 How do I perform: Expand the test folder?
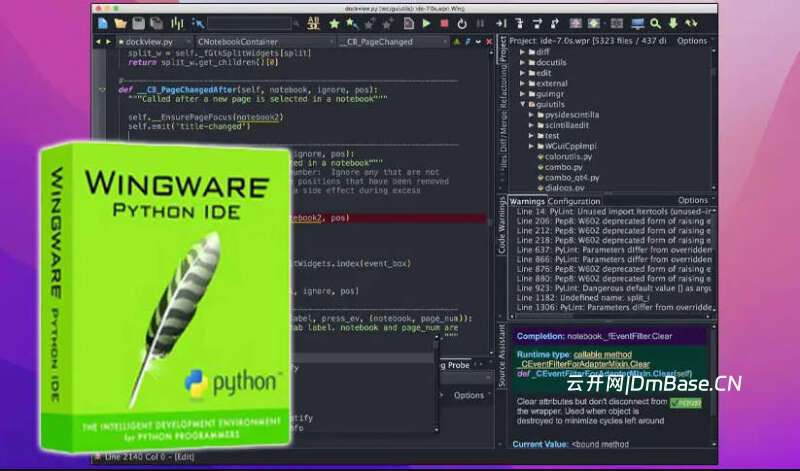[531, 136]
